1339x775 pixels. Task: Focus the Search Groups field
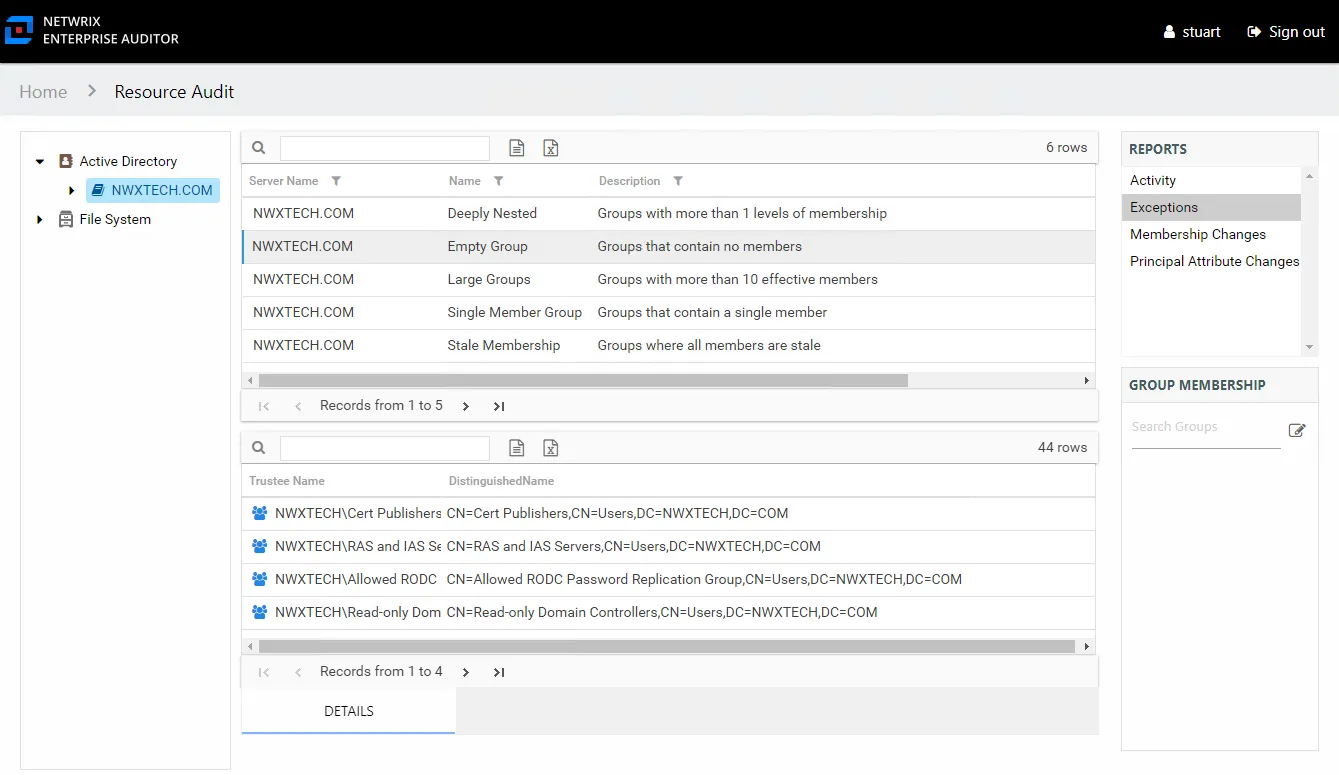pyautogui.click(x=1206, y=427)
